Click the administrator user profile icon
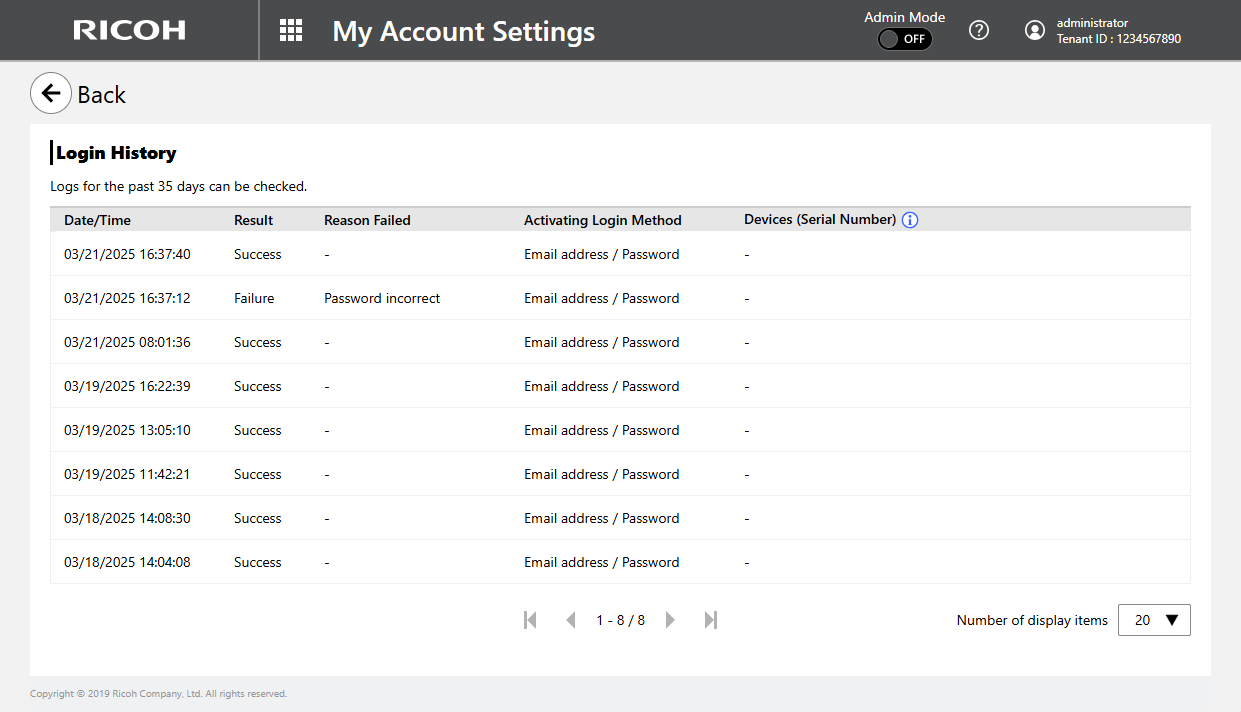Image resolution: width=1241 pixels, height=712 pixels. click(1035, 30)
